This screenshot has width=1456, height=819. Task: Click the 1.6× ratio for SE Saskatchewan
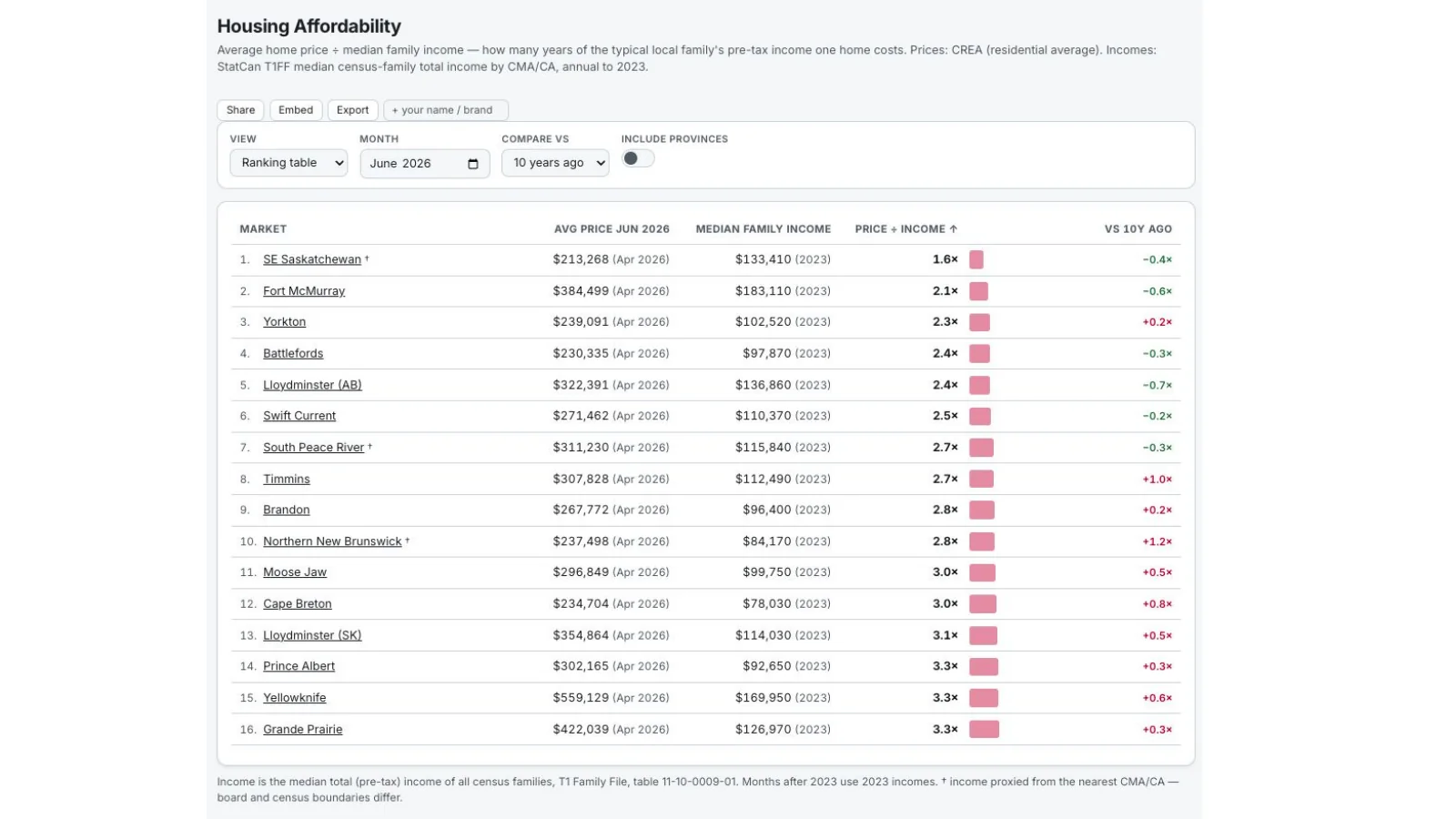tap(945, 259)
